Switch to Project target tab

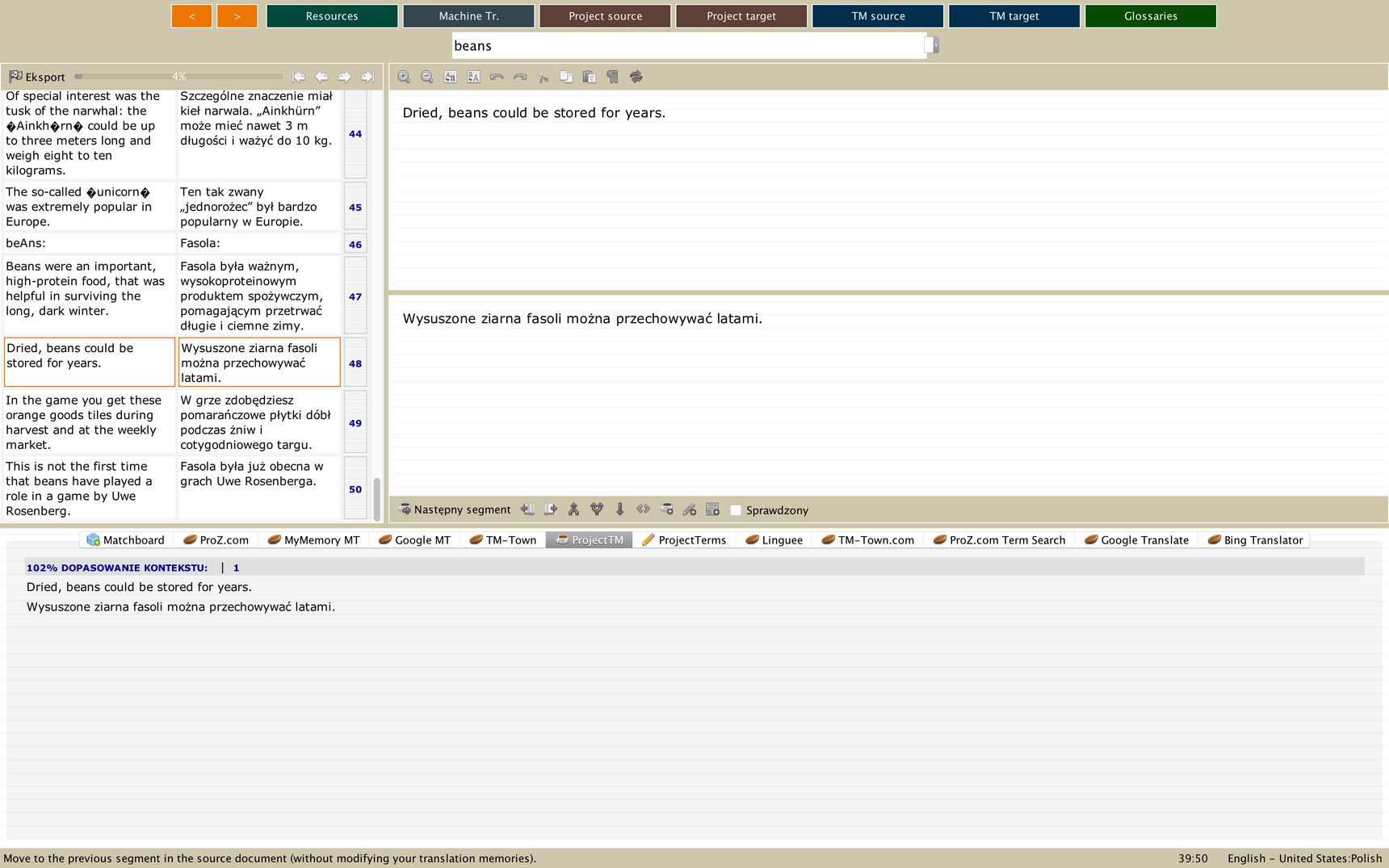[x=741, y=16]
